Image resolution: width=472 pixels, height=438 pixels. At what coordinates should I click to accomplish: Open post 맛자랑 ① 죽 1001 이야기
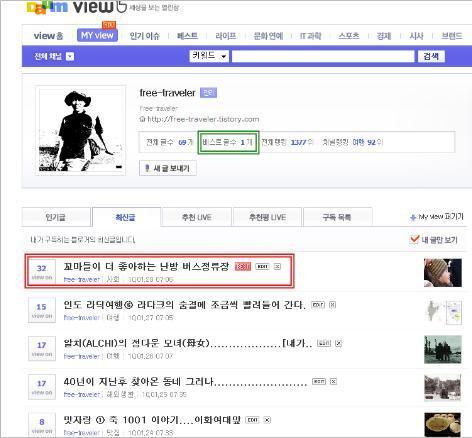152,420
